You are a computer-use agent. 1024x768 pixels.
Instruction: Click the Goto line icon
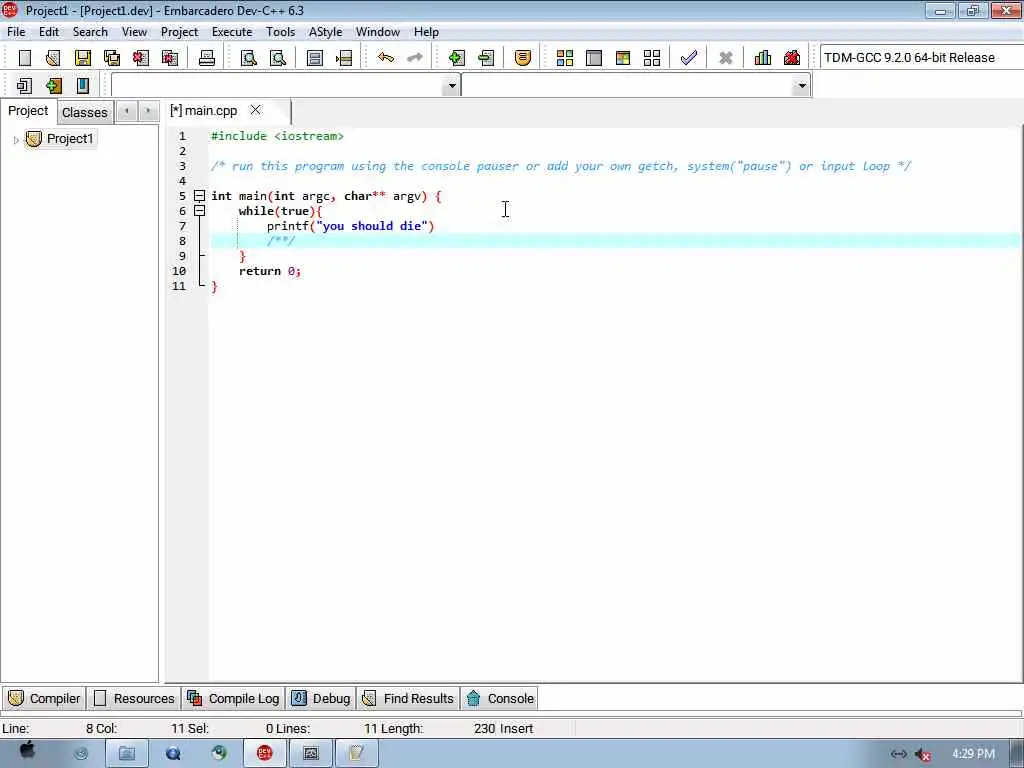pyautogui.click(x=344, y=58)
